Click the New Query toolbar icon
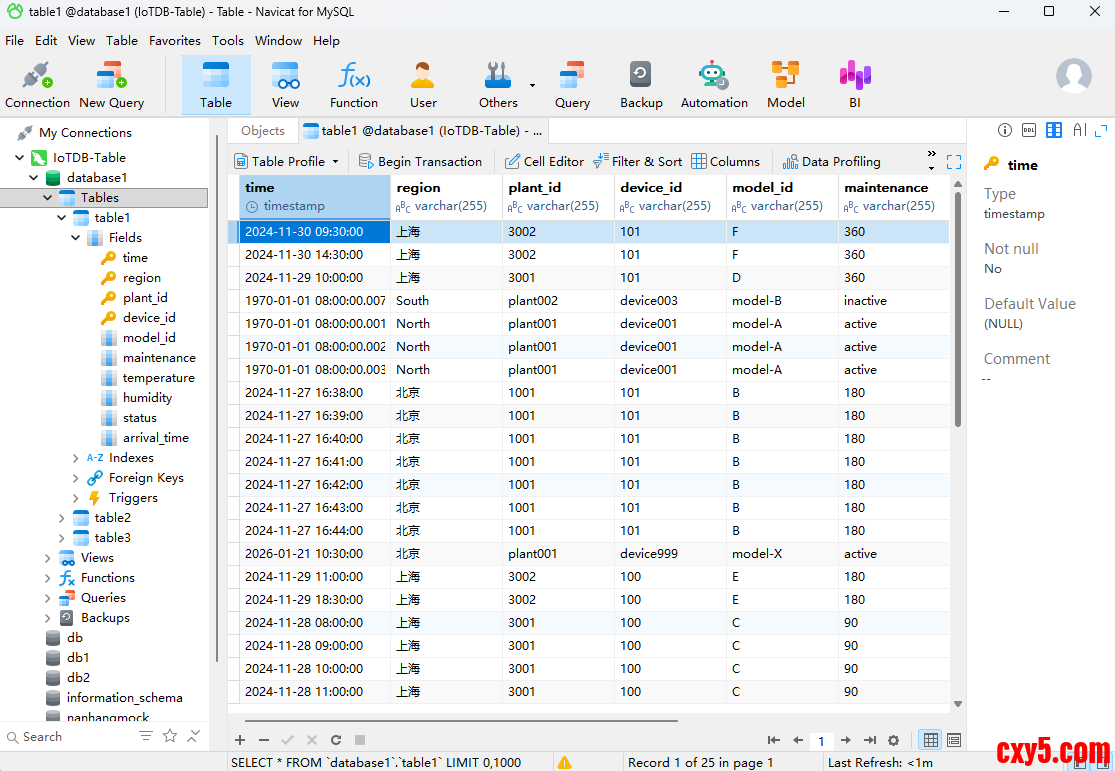Image resolution: width=1115 pixels, height=771 pixels. point(111,85)
